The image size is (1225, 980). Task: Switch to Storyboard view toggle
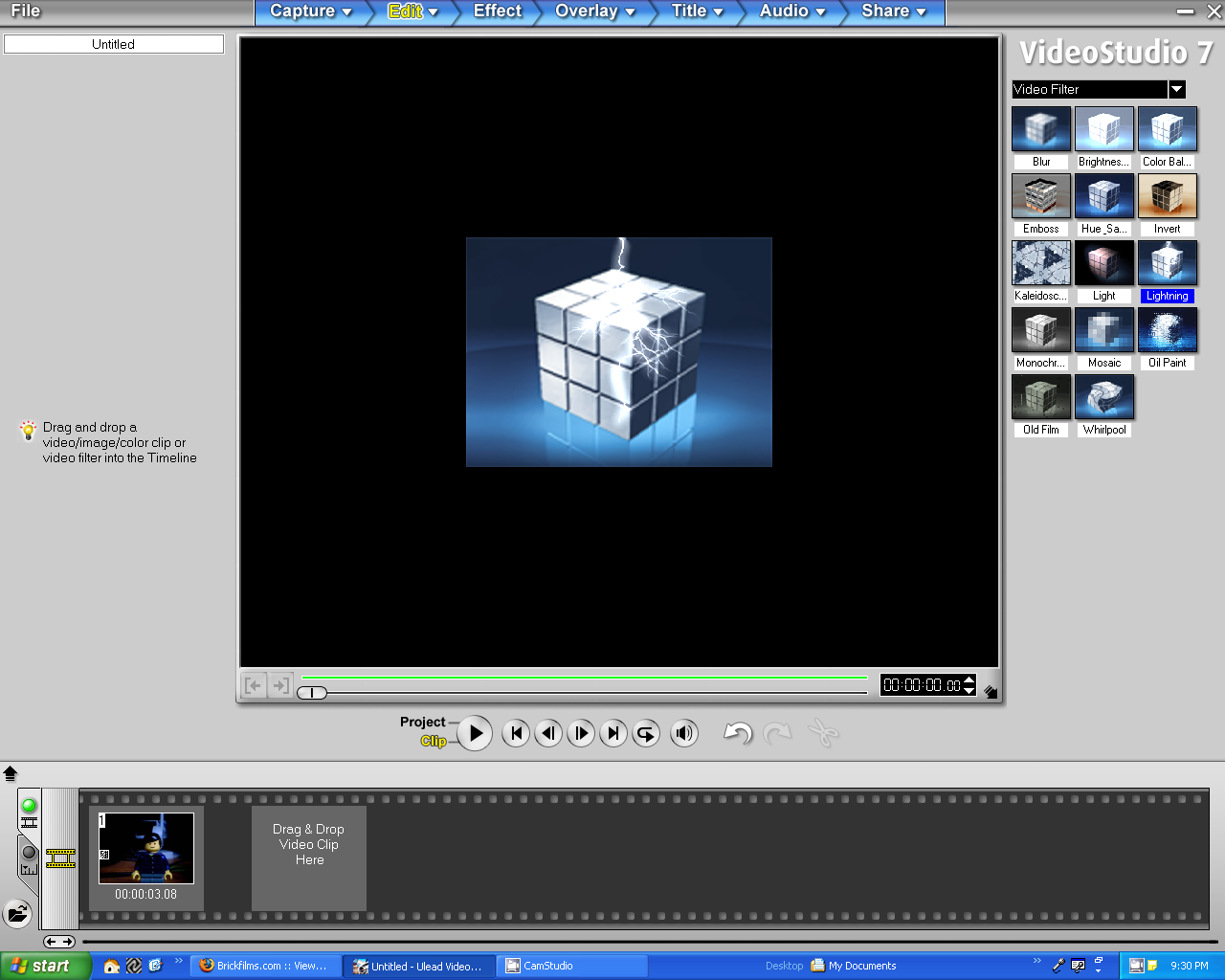[29, 813]
